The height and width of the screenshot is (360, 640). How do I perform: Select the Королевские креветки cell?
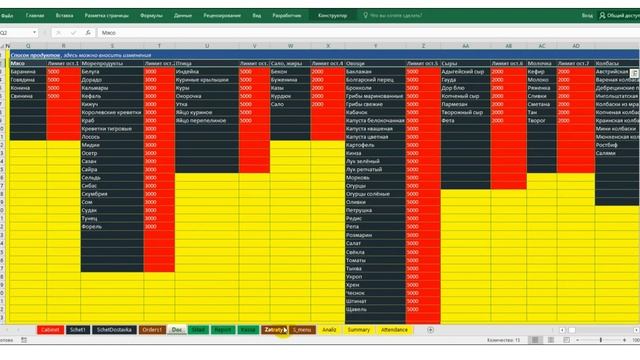(112, 112)
